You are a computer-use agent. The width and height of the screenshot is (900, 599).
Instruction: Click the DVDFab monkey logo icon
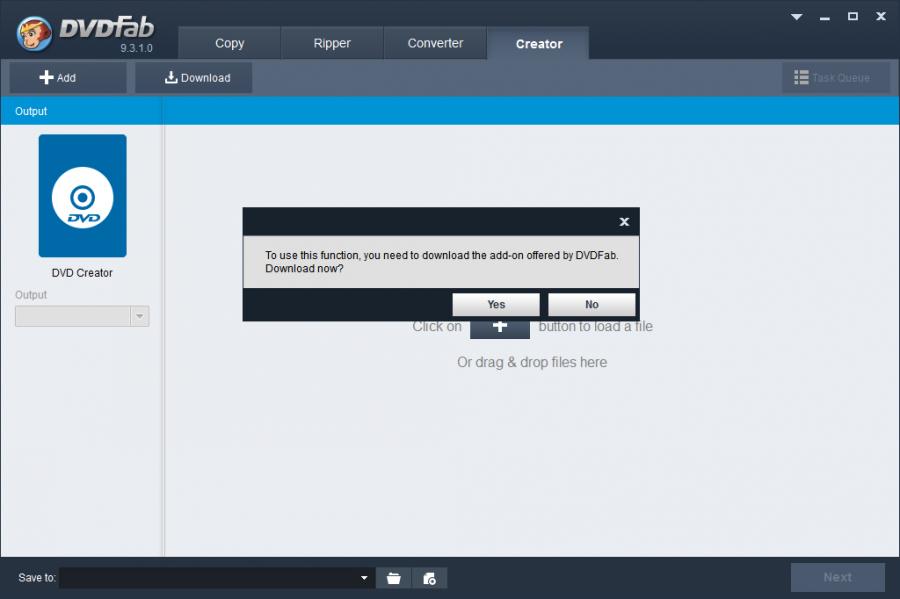pos(34,33)
